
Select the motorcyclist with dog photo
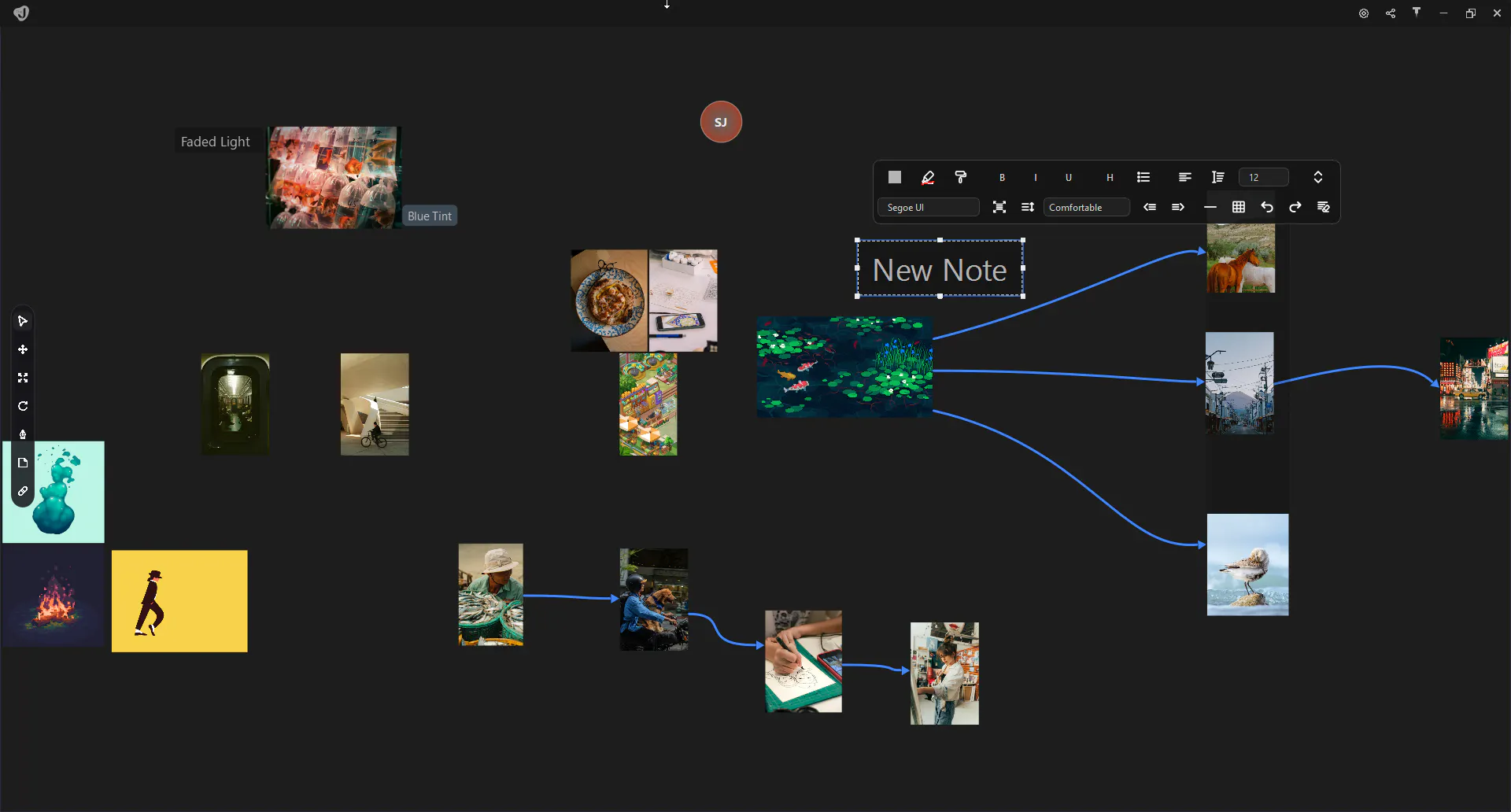pyautogui.click(x=654, y=600)
